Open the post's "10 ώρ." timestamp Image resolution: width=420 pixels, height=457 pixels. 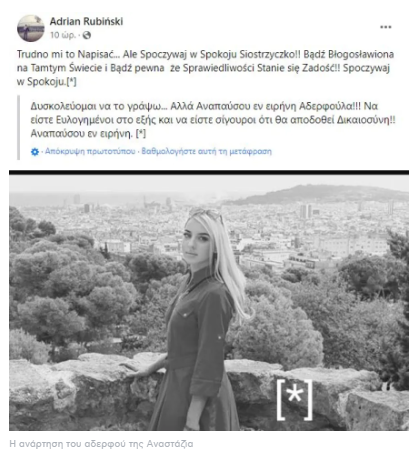pos(63,35)
